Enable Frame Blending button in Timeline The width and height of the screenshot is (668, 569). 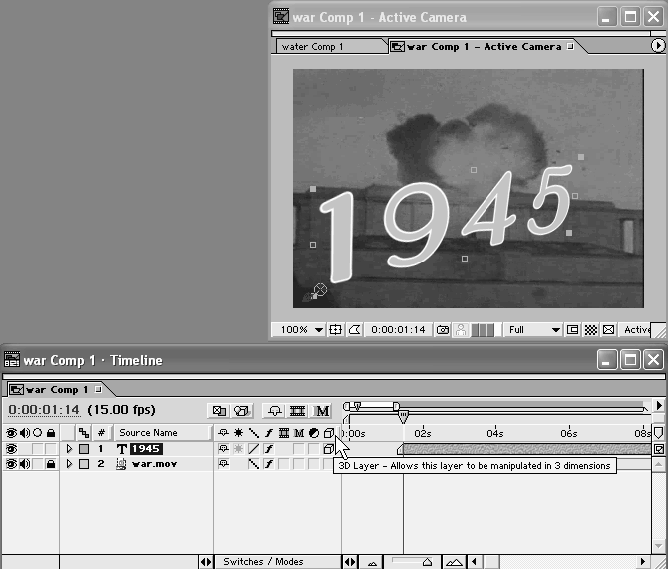[x=297, y=410]
